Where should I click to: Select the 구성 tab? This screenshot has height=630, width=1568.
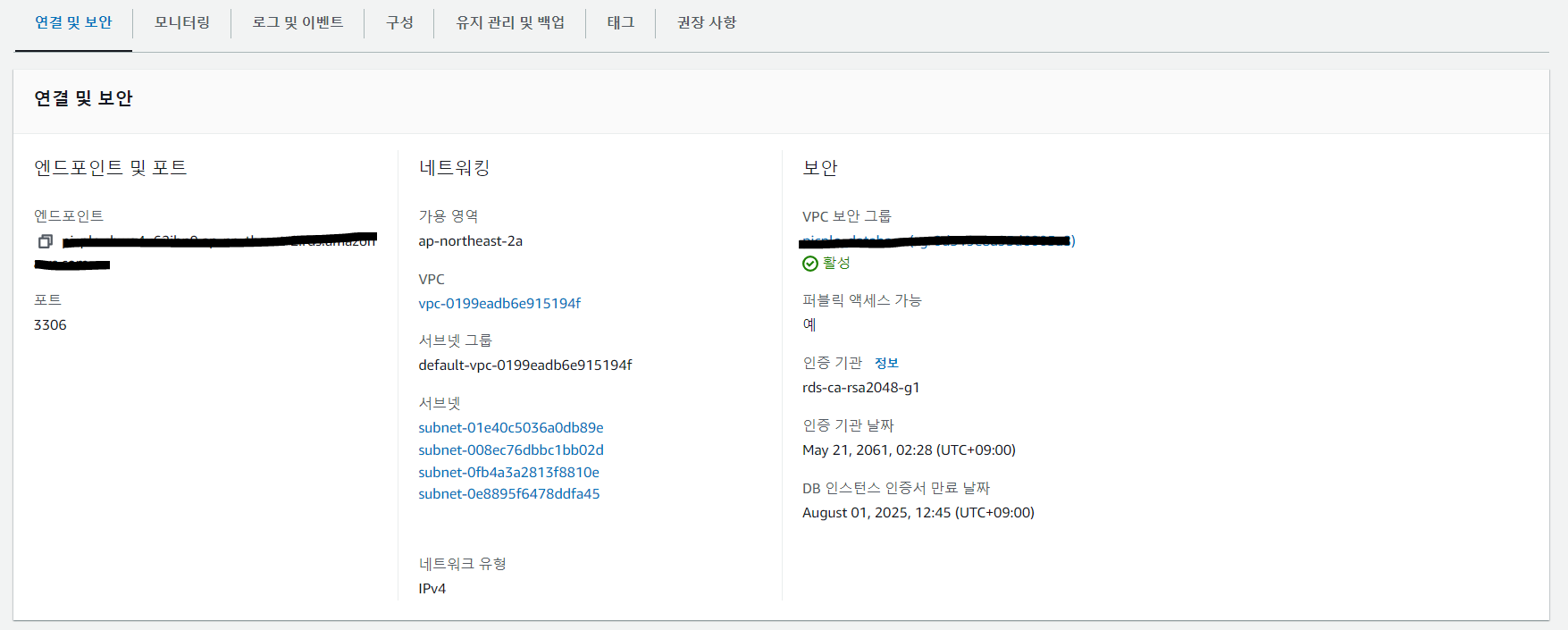(399, 22)
